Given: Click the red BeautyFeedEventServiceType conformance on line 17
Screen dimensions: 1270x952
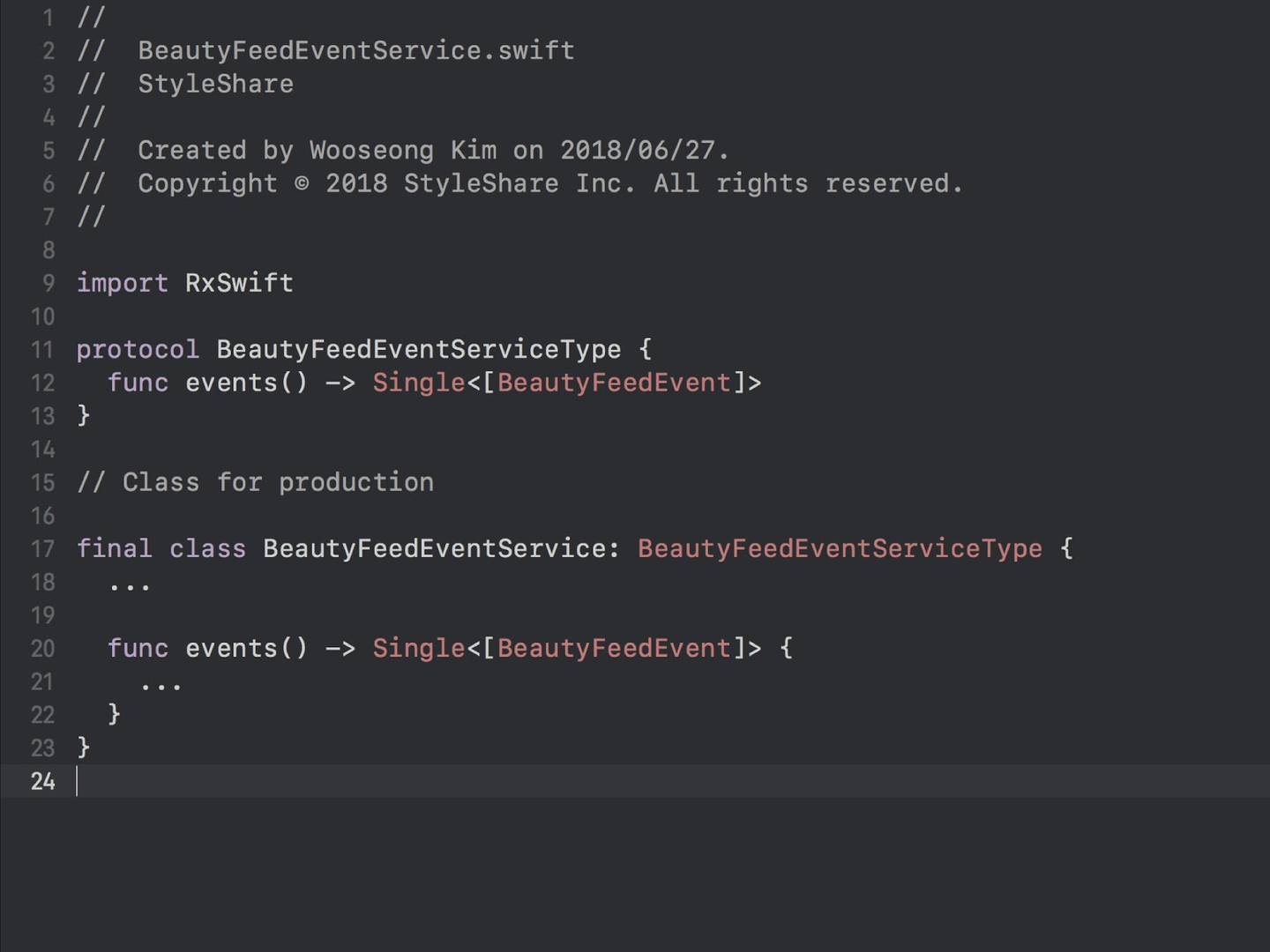Looking at the screenshot, I should pos(840,549).
